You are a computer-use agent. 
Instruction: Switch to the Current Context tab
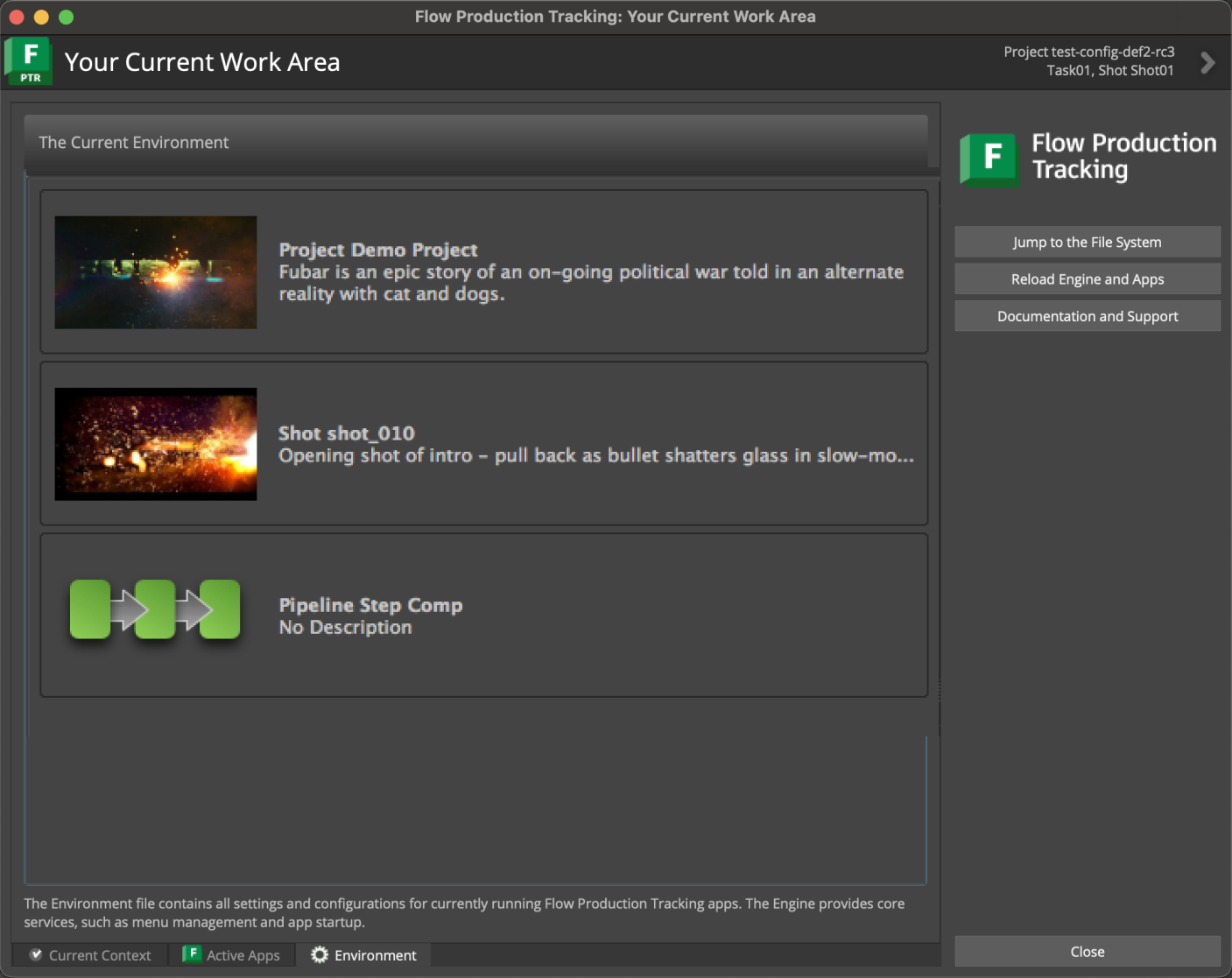click(x=90, y=955)
